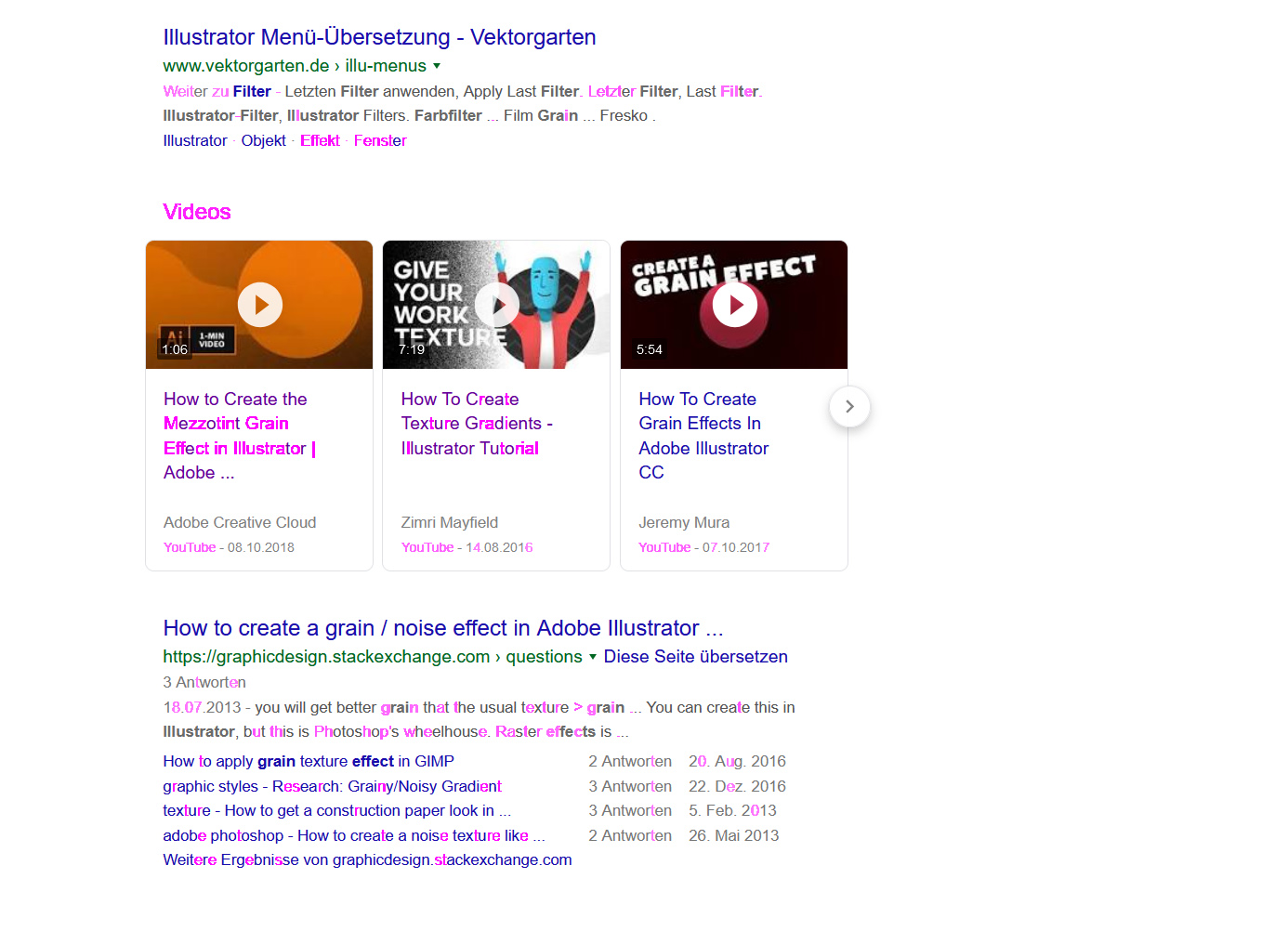Play the Mezzotint Grain Effect video
1288x931 pixels.
[x=260, y=305]
